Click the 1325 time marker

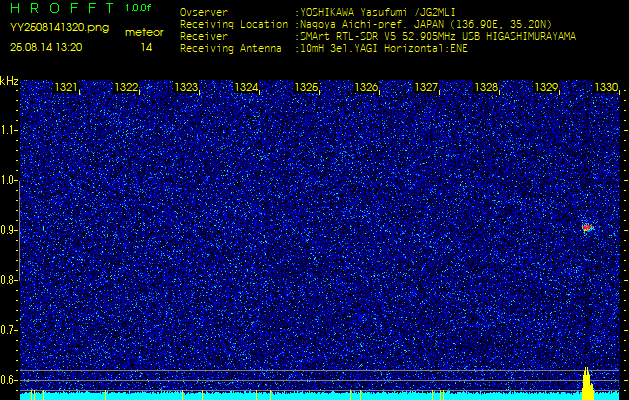[306, 87]
